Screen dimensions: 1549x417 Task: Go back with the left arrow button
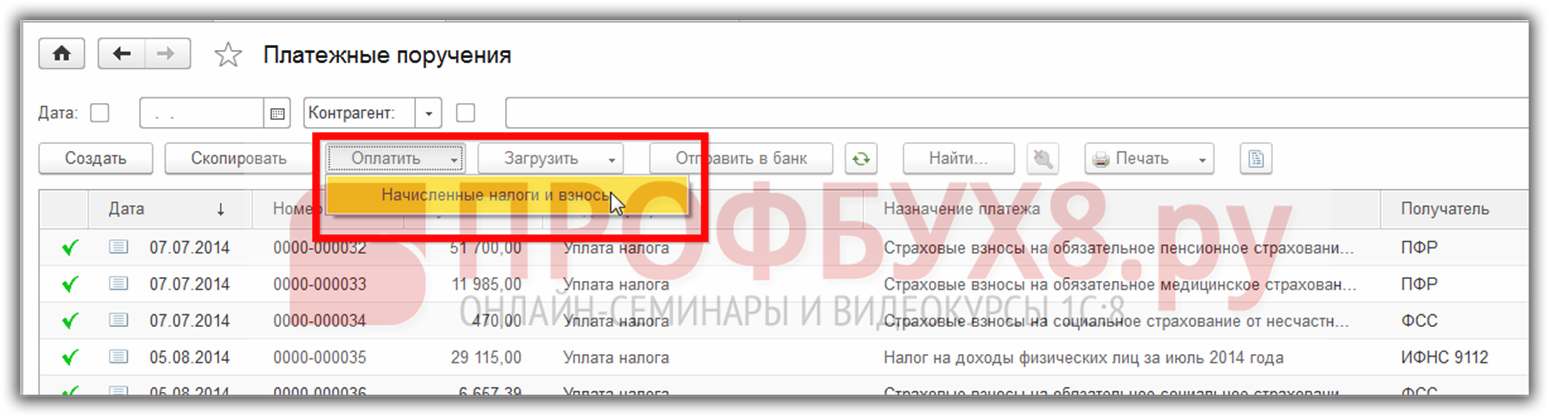(x=122, y=54)
